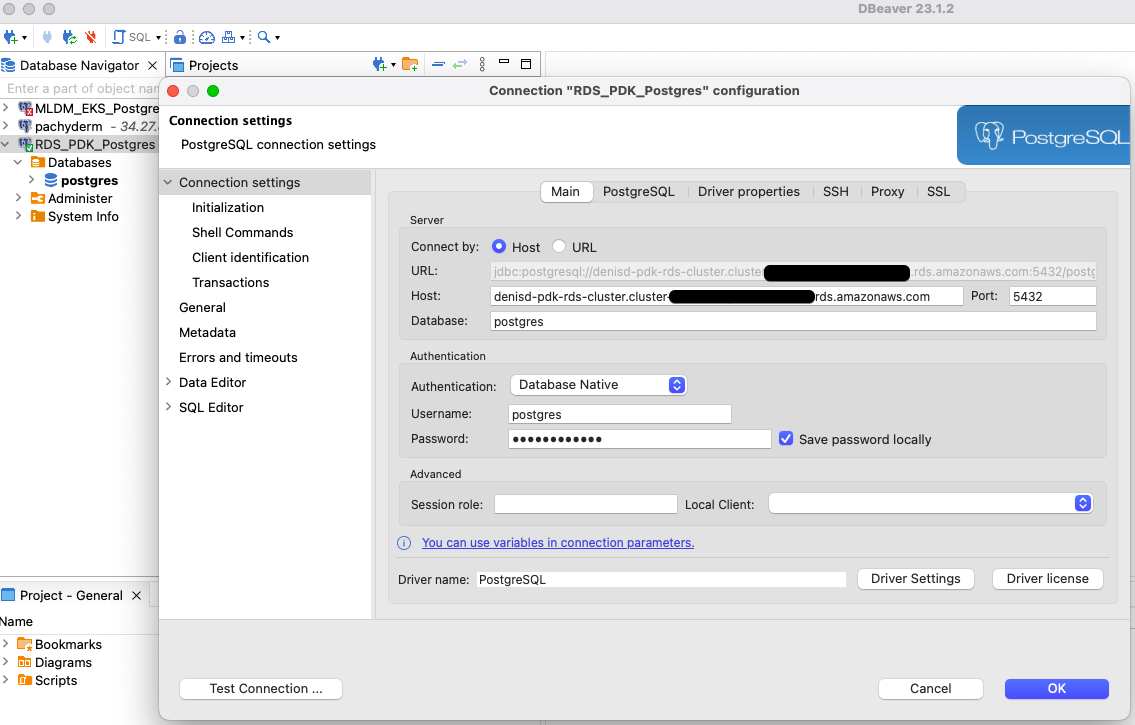Click the info icon beside the variables link

tap(404, 543)
